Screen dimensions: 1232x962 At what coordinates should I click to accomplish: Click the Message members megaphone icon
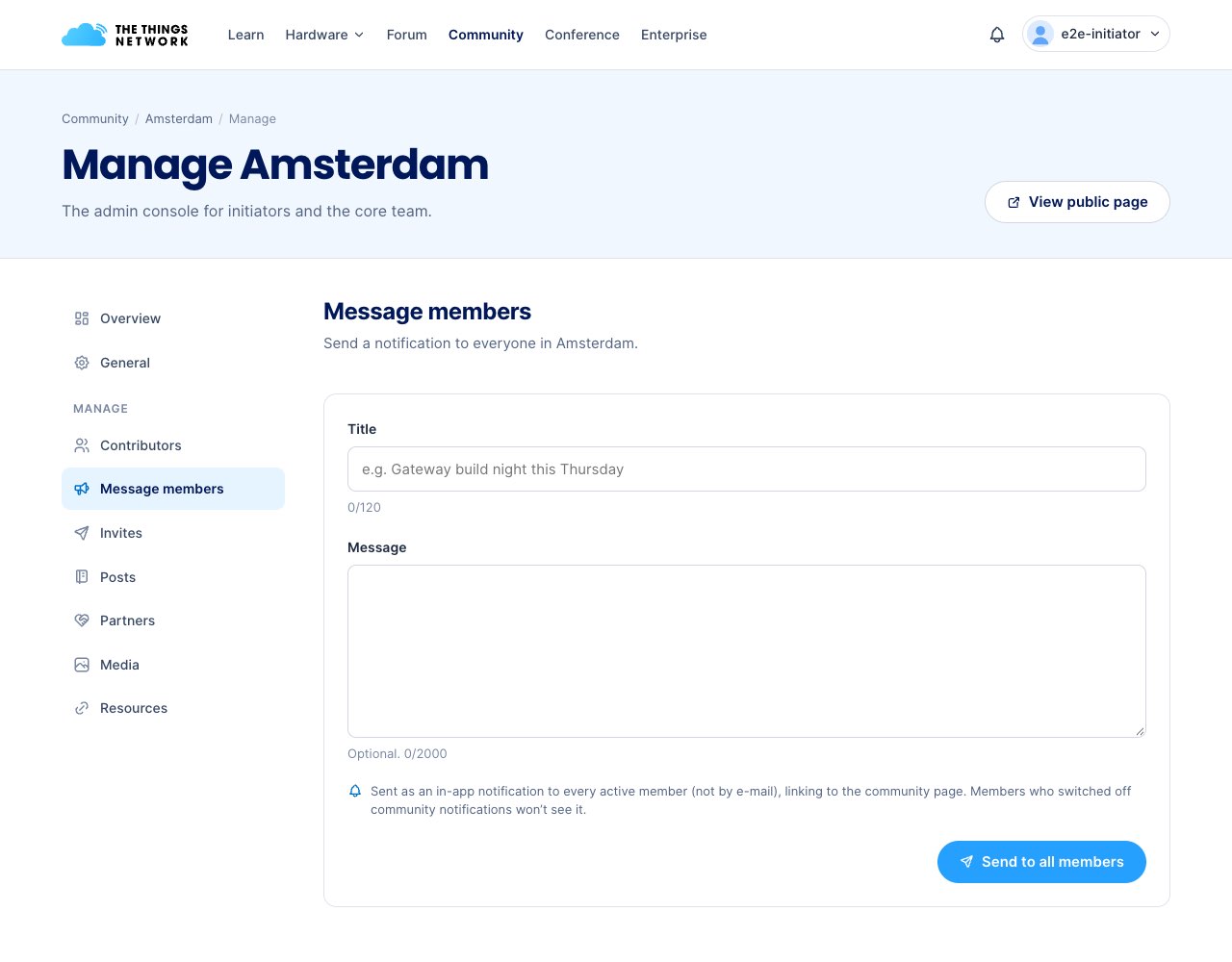pos(82,489)
